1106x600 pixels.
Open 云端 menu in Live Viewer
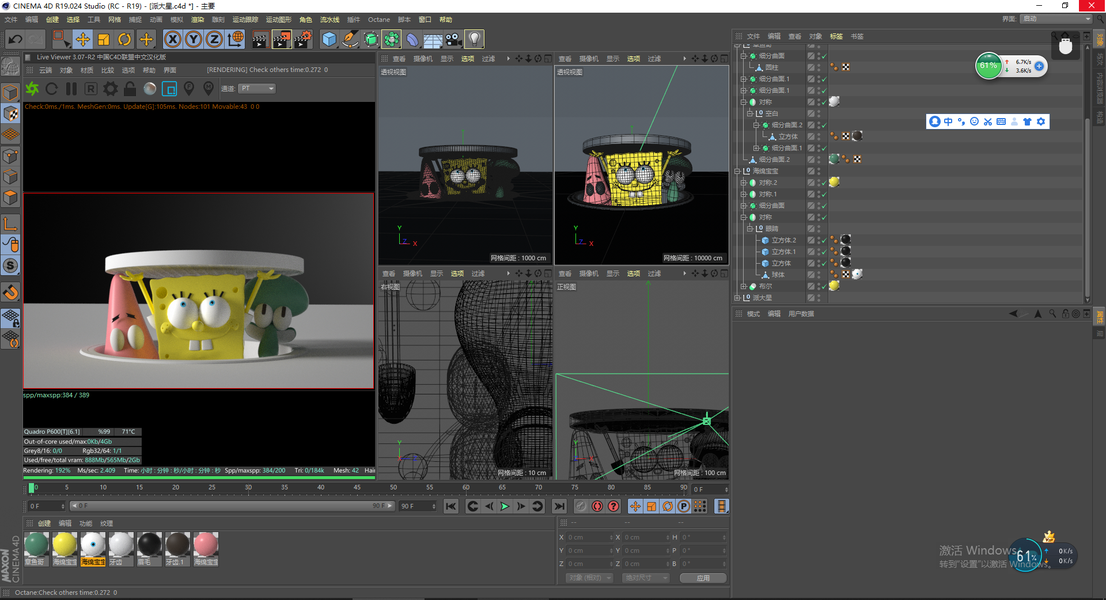(x=46, y=71)
